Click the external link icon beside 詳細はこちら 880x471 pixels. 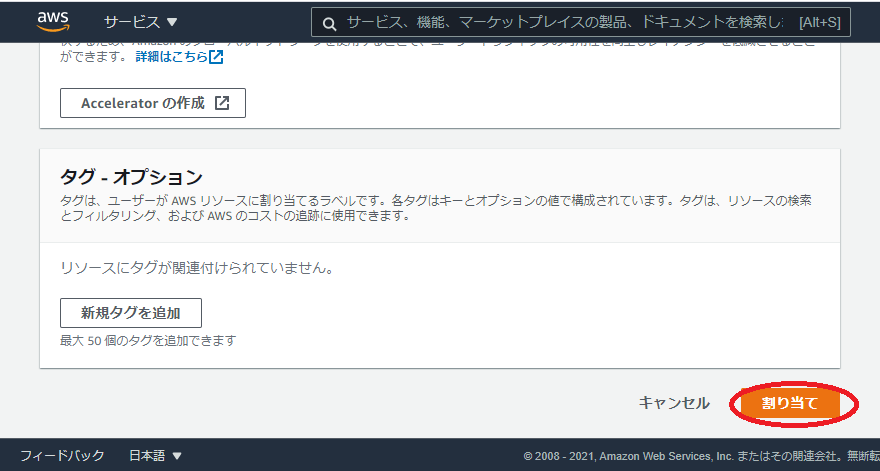pos(216,57)
